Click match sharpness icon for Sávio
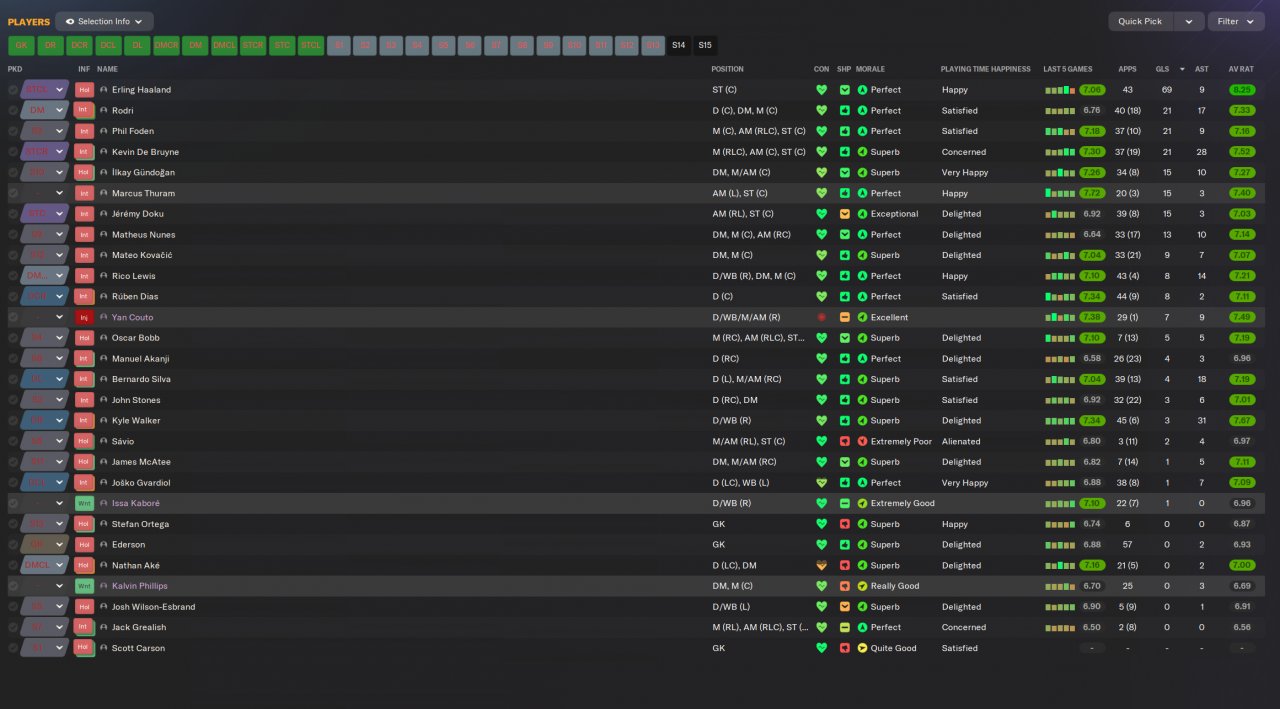Screen dimensions: 1280x709 click(x=845, y=441)
